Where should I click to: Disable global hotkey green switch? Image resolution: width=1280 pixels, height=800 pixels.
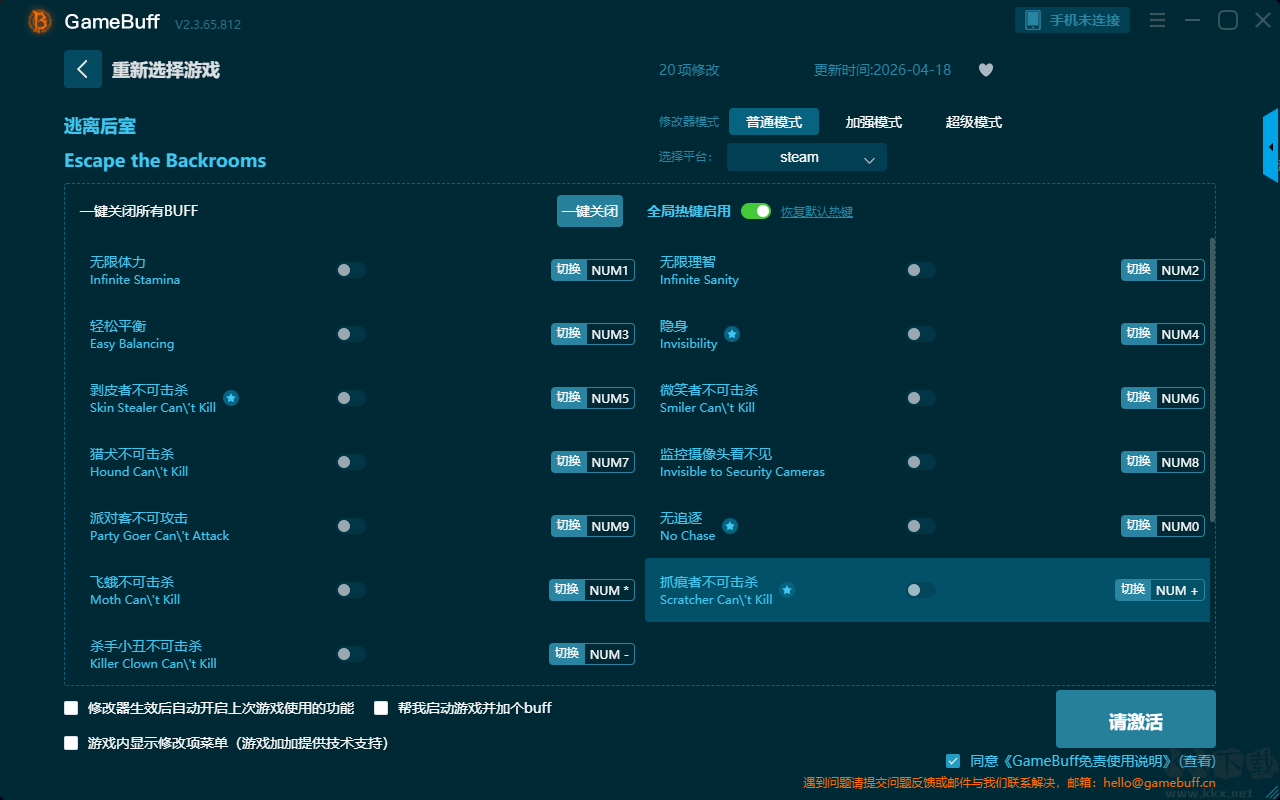click(x=756, y=211)
